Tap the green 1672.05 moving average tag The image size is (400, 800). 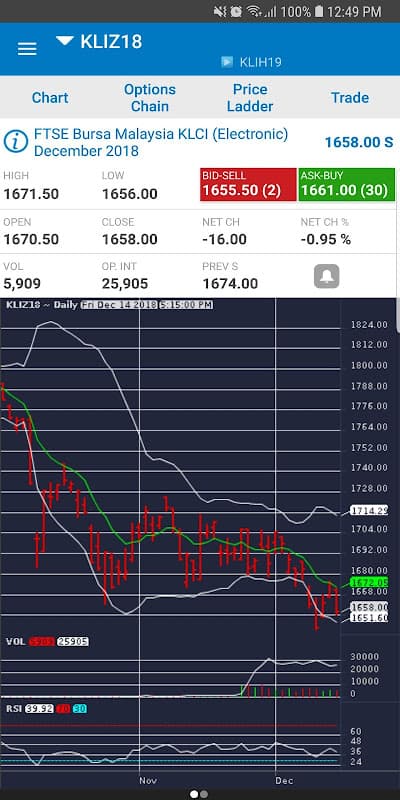point(370,582)
